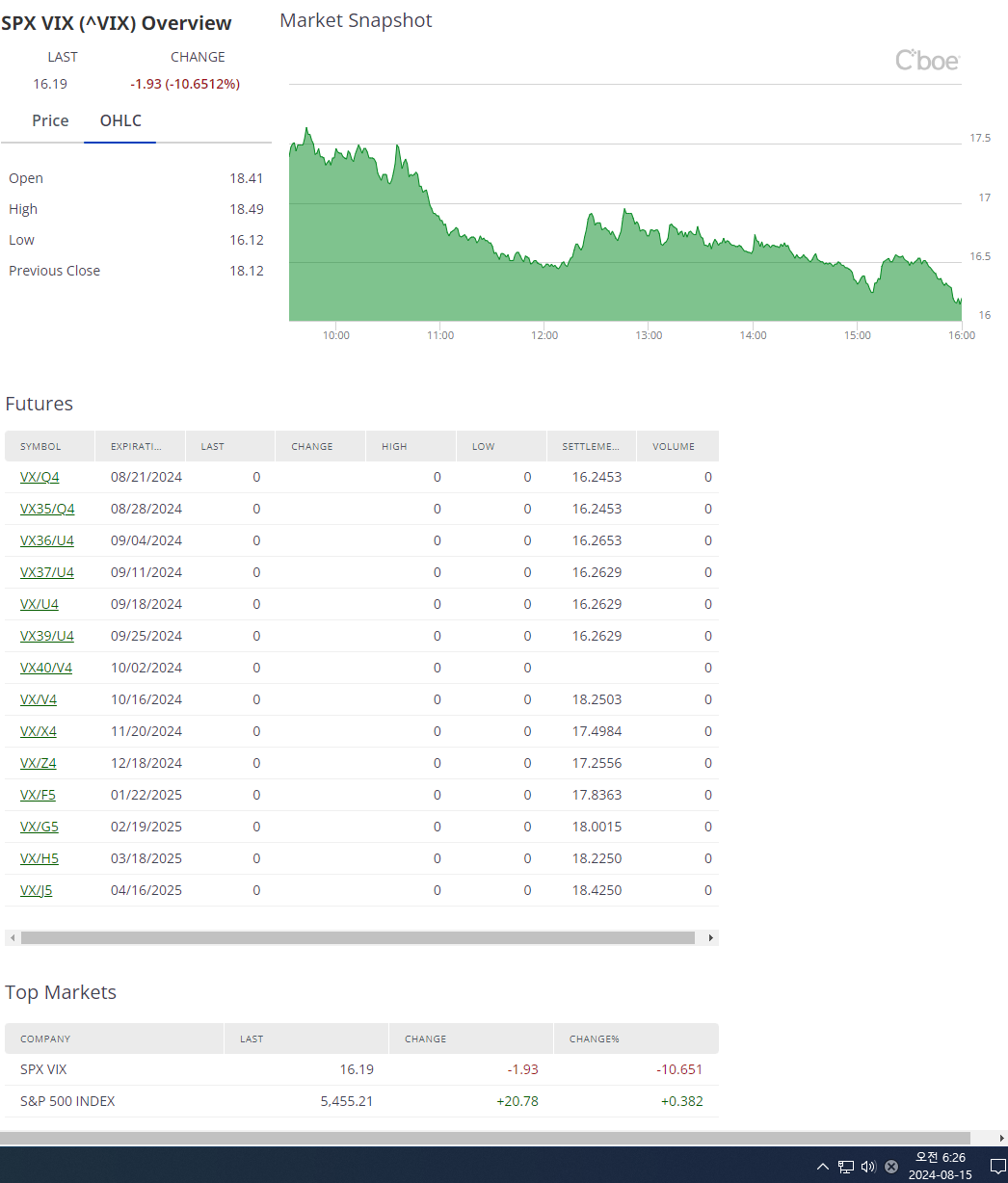Open the VX37/U4 futures link
This screenshot has width=1008, height=1183.
(47, 572)
